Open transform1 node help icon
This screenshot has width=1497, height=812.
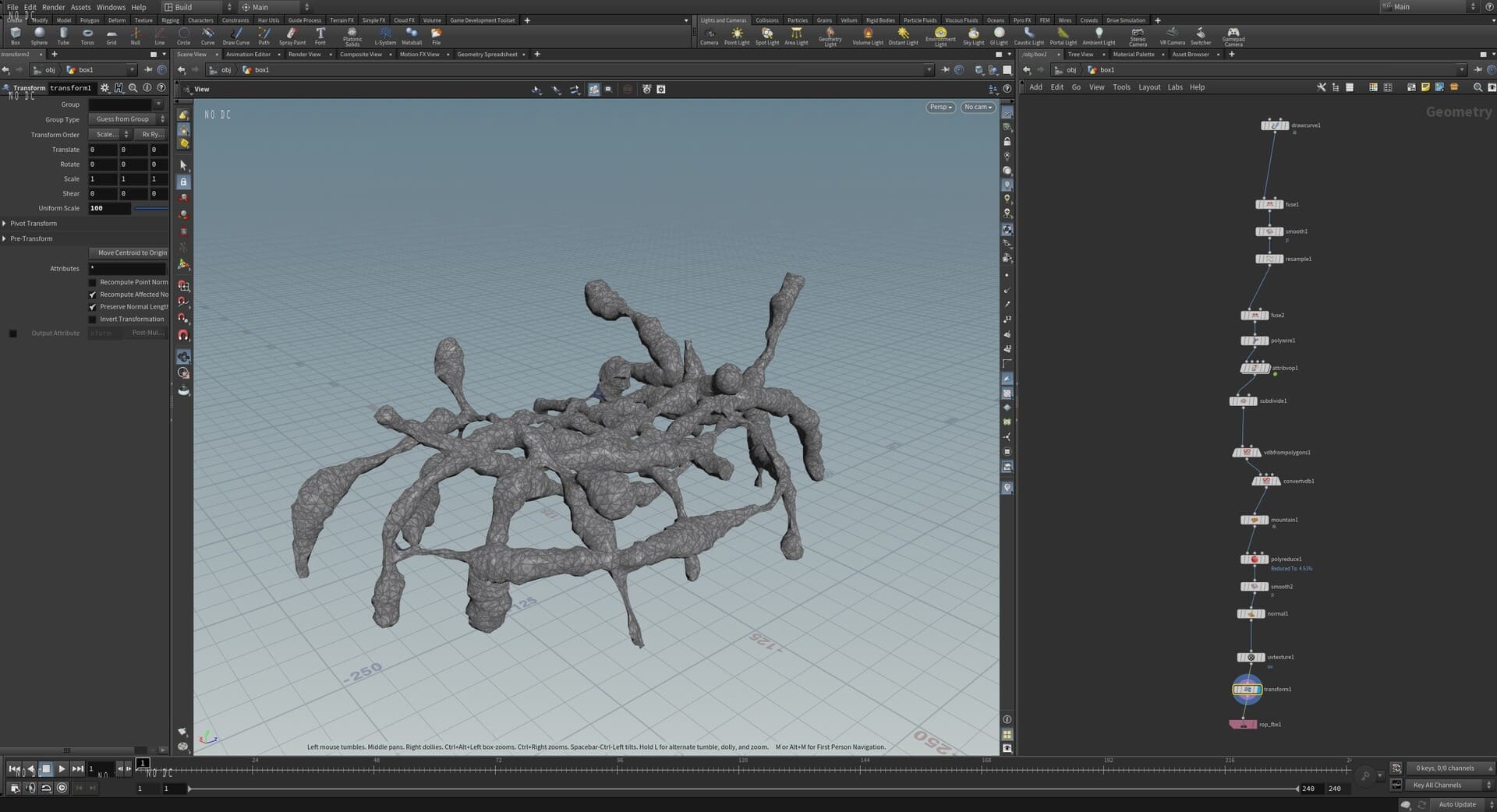click(161, 88)
